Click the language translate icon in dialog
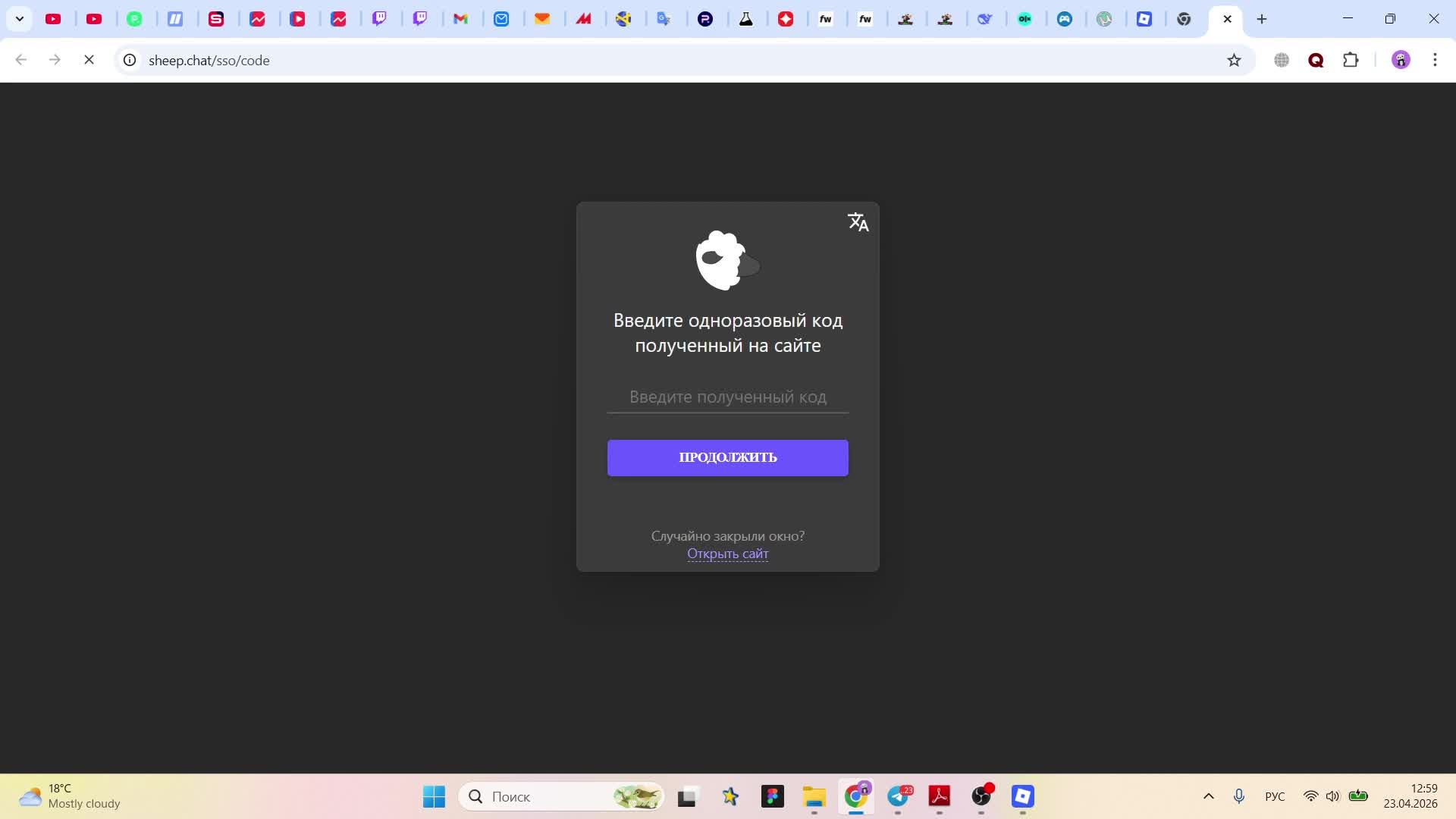 click(x=858, y=222)
